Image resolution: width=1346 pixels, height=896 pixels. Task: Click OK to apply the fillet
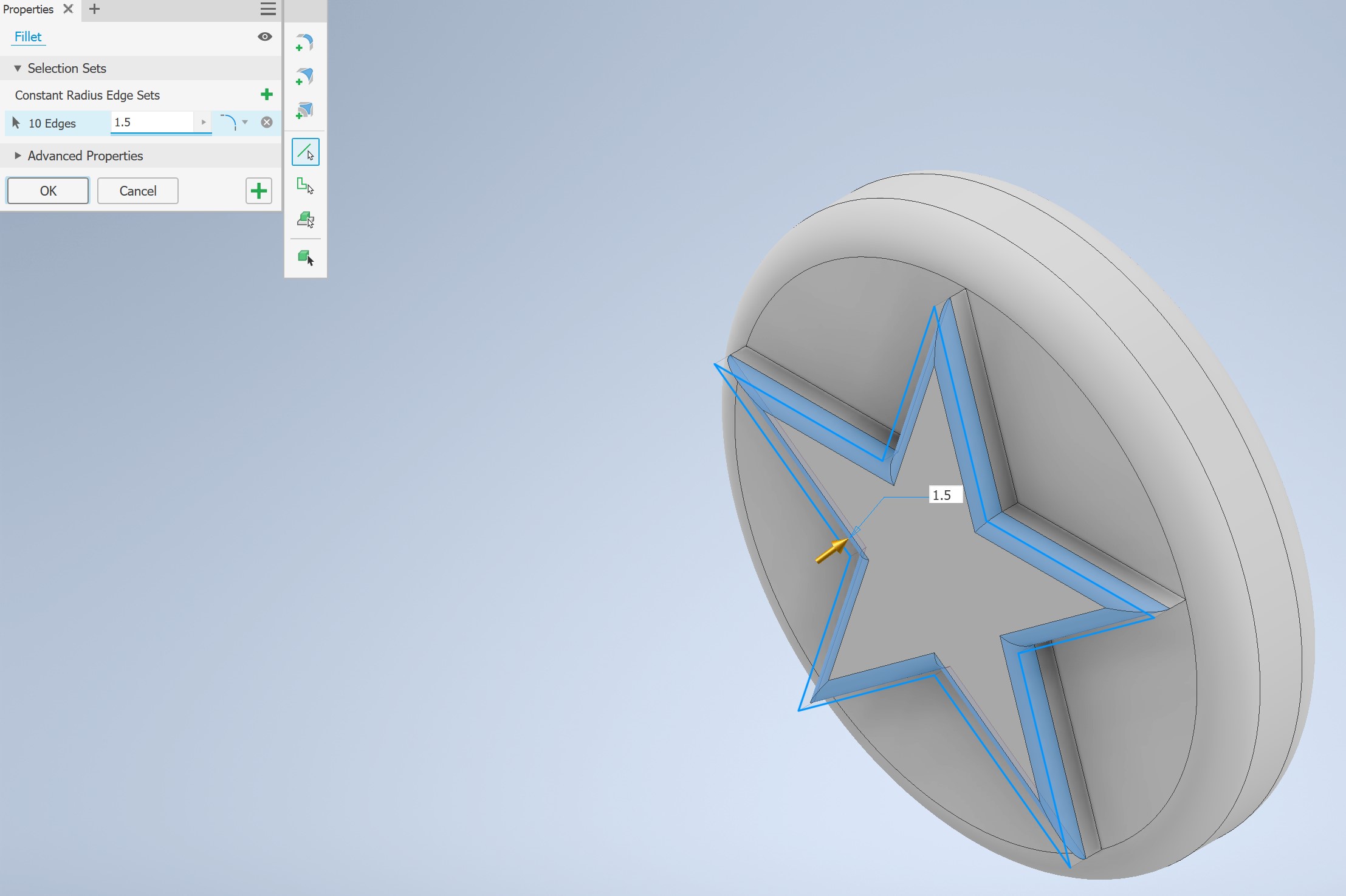coord(48,191)
